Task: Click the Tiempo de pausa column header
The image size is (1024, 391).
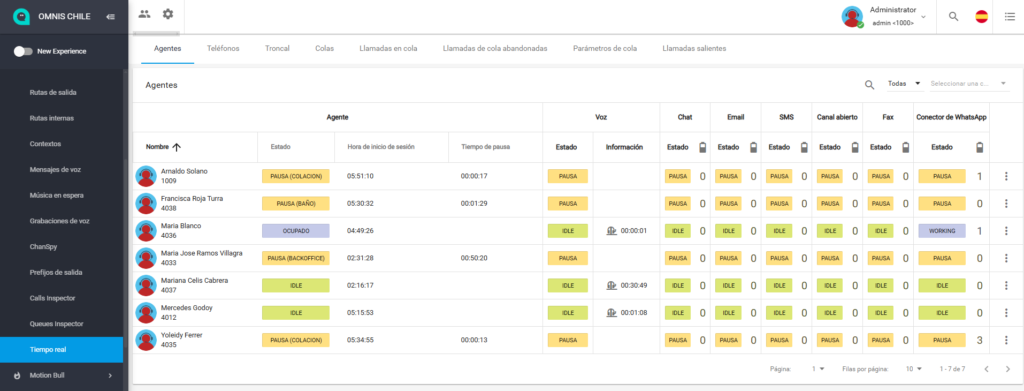Action: click(x=485, y=148)
